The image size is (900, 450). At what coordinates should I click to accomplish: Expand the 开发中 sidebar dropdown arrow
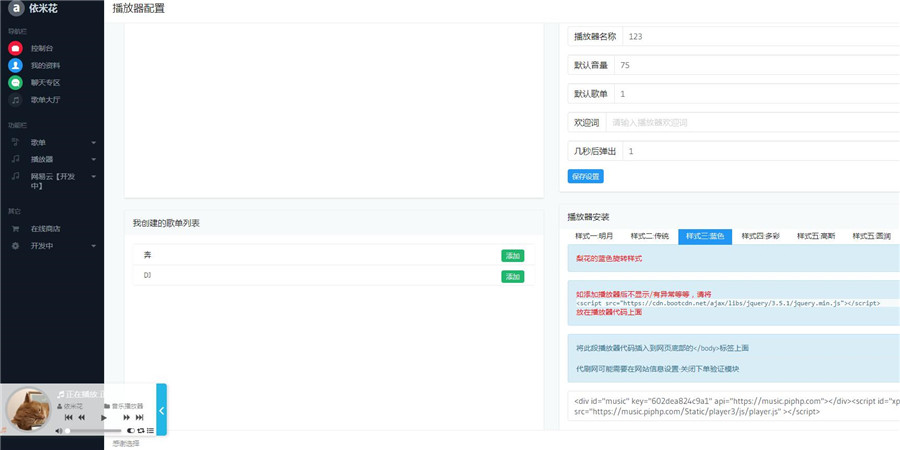94,246
